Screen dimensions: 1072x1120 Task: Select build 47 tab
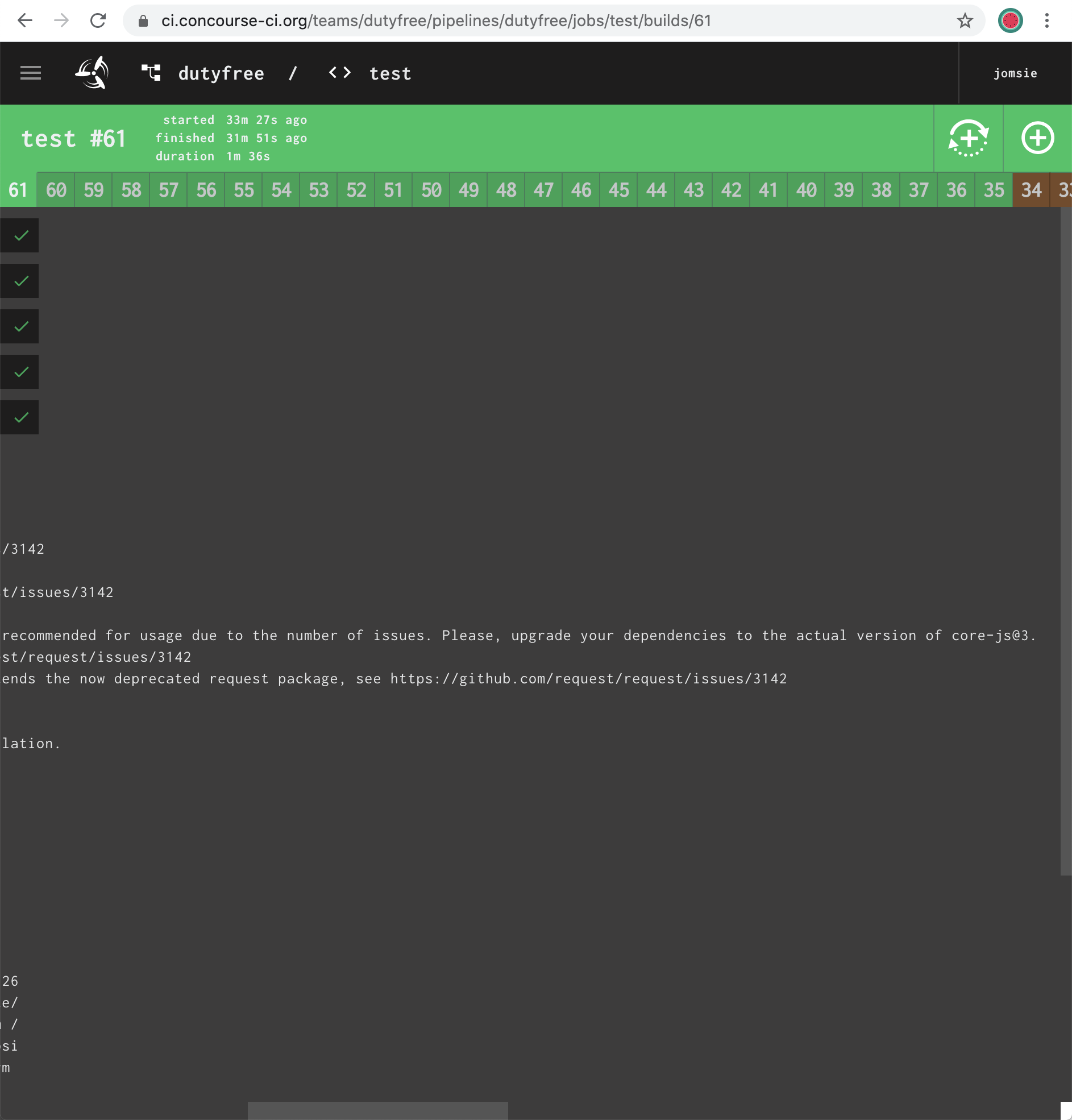point(543,190)
